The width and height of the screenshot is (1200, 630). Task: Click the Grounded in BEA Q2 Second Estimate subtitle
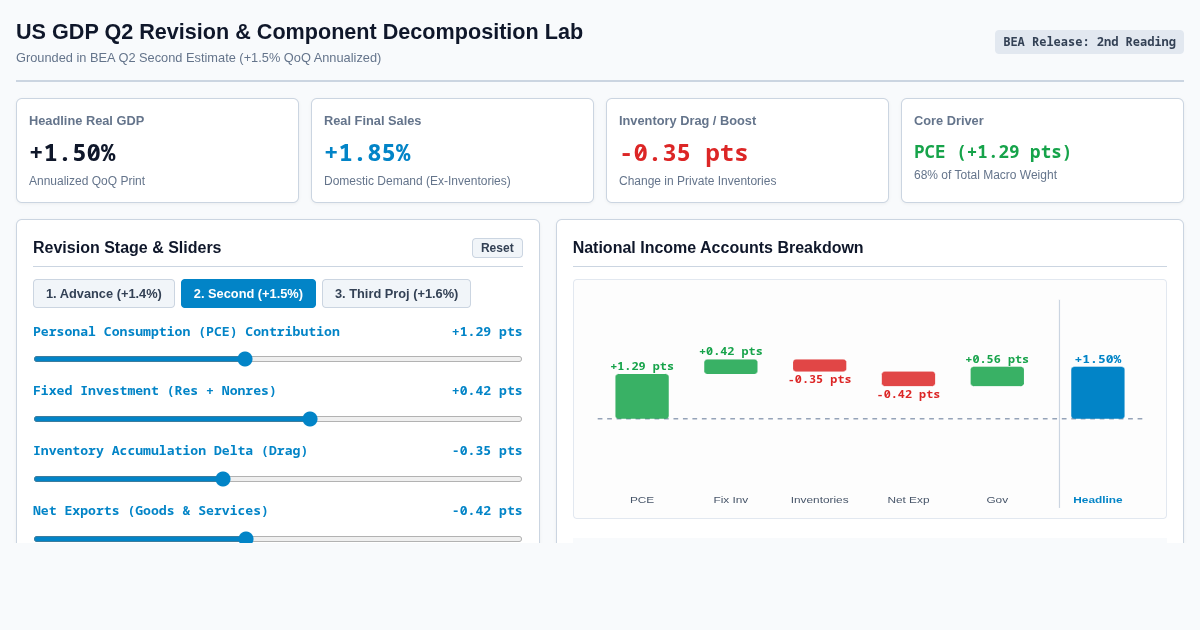tap(198, 58)
